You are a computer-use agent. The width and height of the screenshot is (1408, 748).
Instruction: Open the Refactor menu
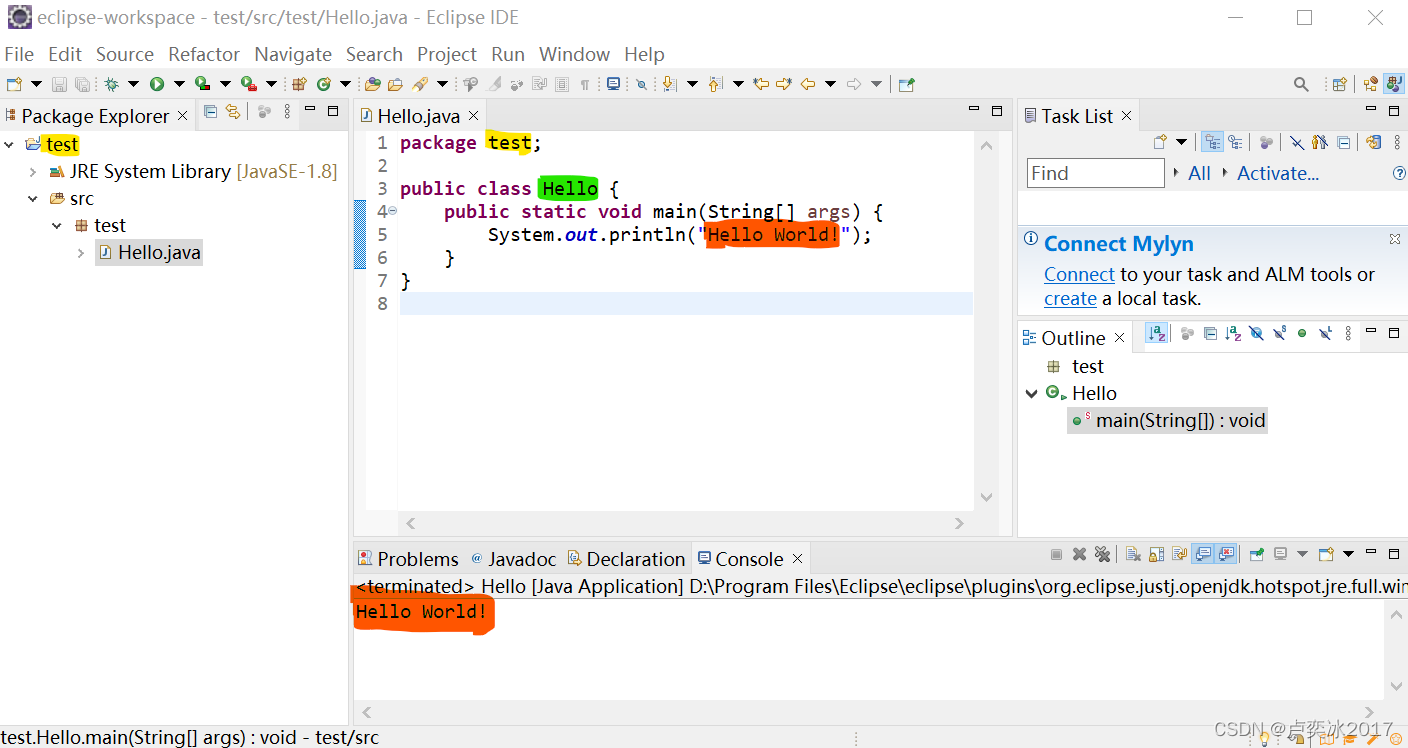(204, 54)
